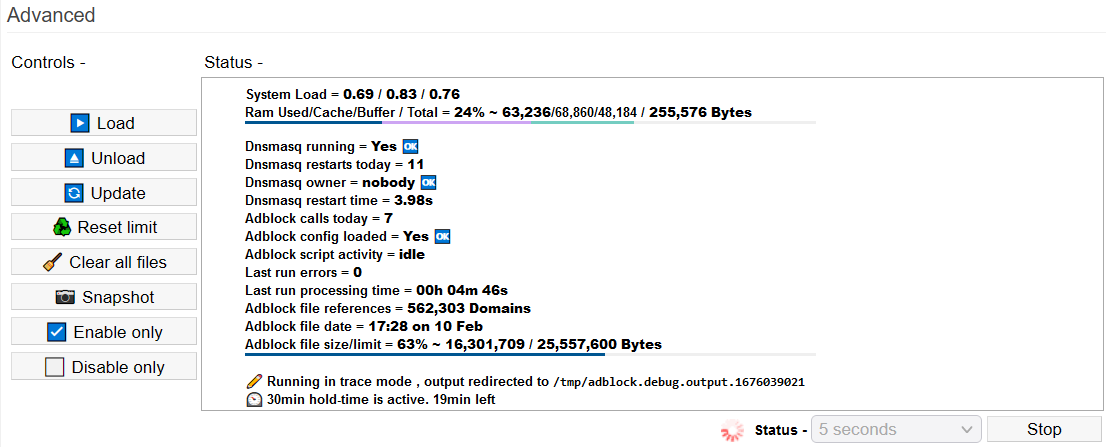The height and width of the screenshot is (447, 1106).
Task: Click the broom icon for Clear all files
Action: click(53, 262)
